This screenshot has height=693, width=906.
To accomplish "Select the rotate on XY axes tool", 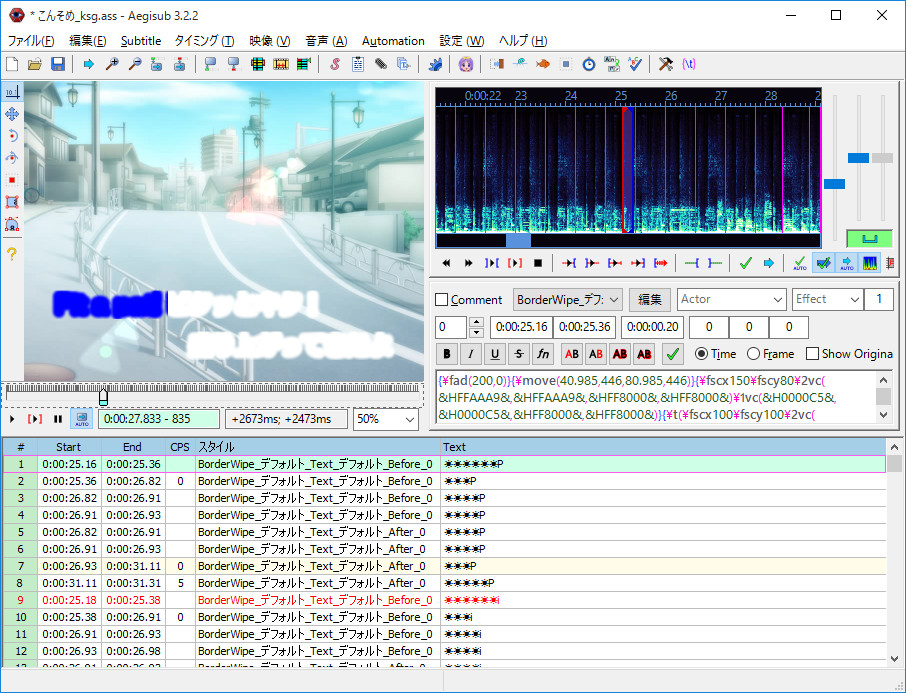I will click(12, 158).
